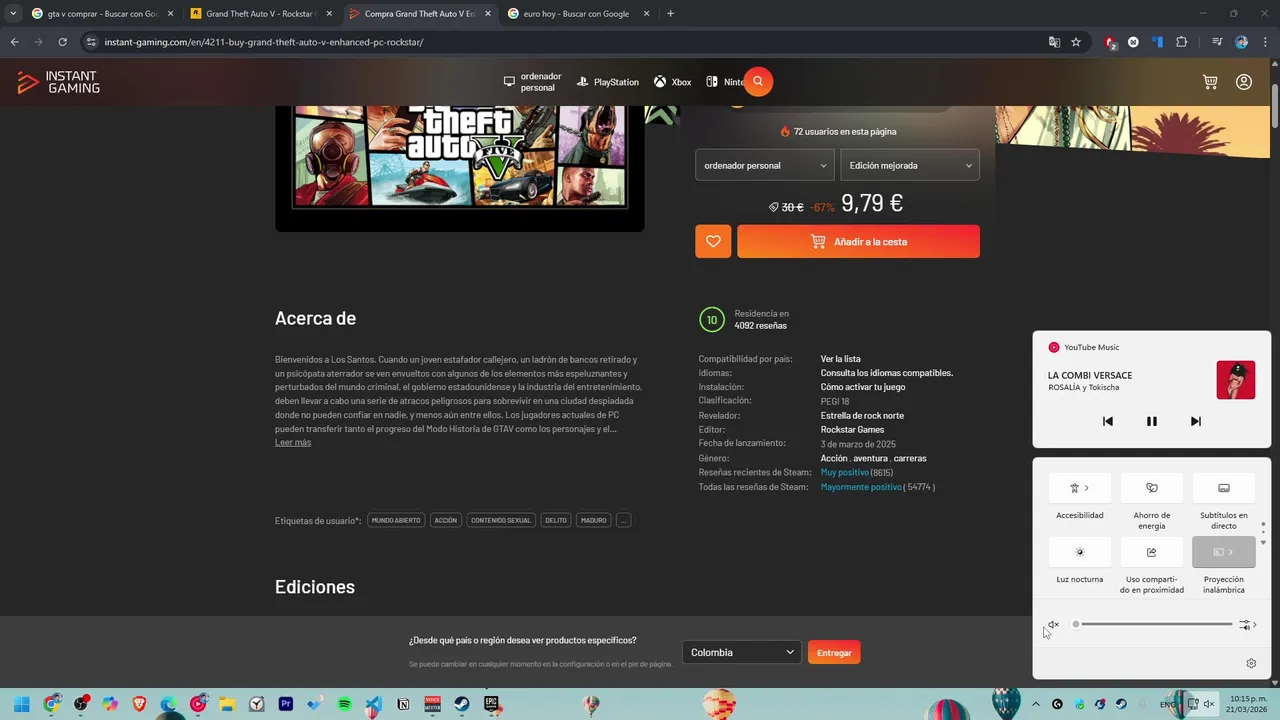Add game to wishlist with the heart button
This screenshot has width=1280, height=720.
(x=713, y=241)
